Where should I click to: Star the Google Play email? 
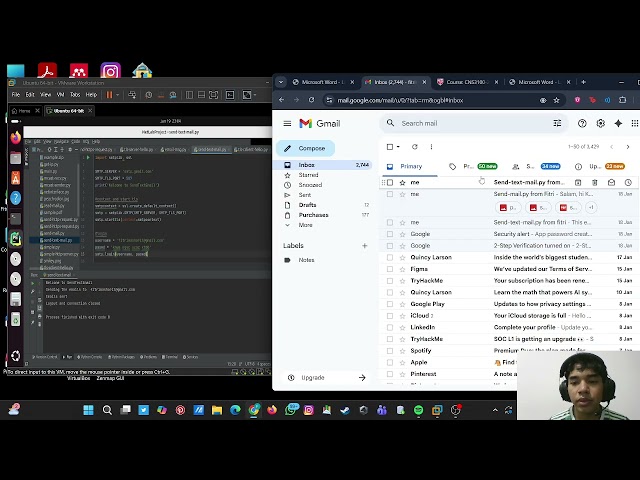402,304
